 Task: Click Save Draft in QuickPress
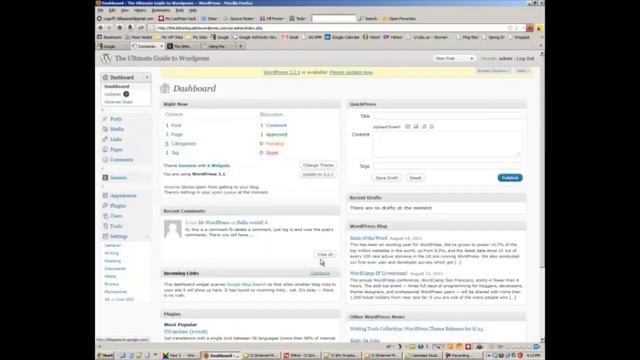[386, 178]
